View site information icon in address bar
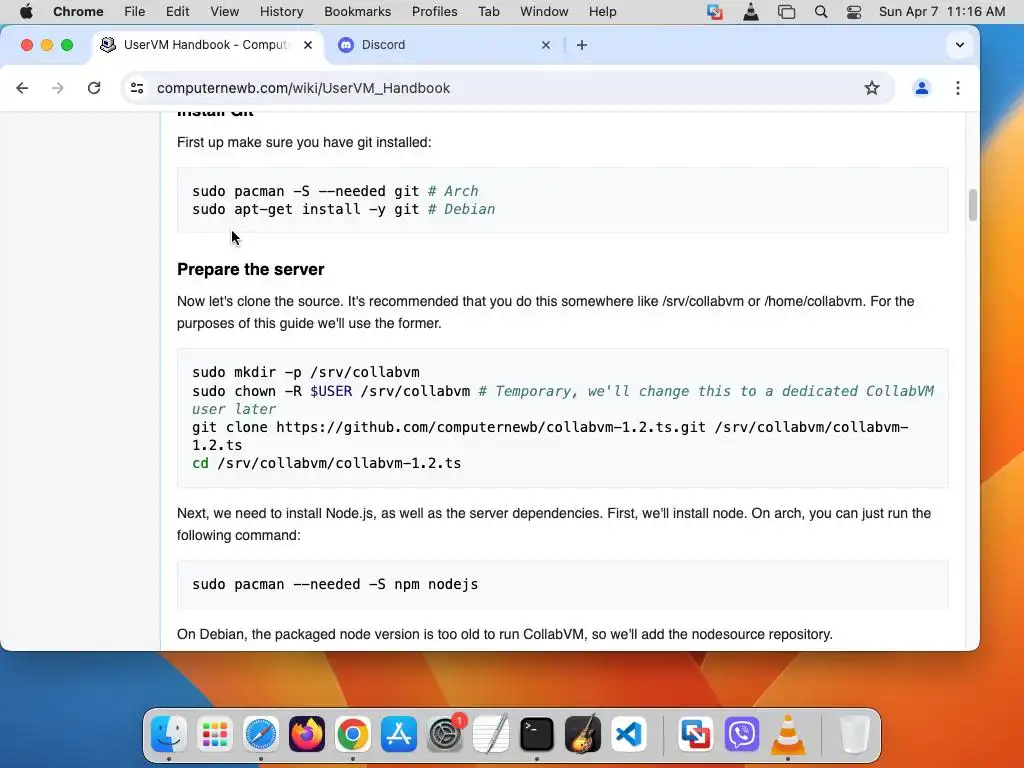1024x768 pixels. [x=136, y=88]
